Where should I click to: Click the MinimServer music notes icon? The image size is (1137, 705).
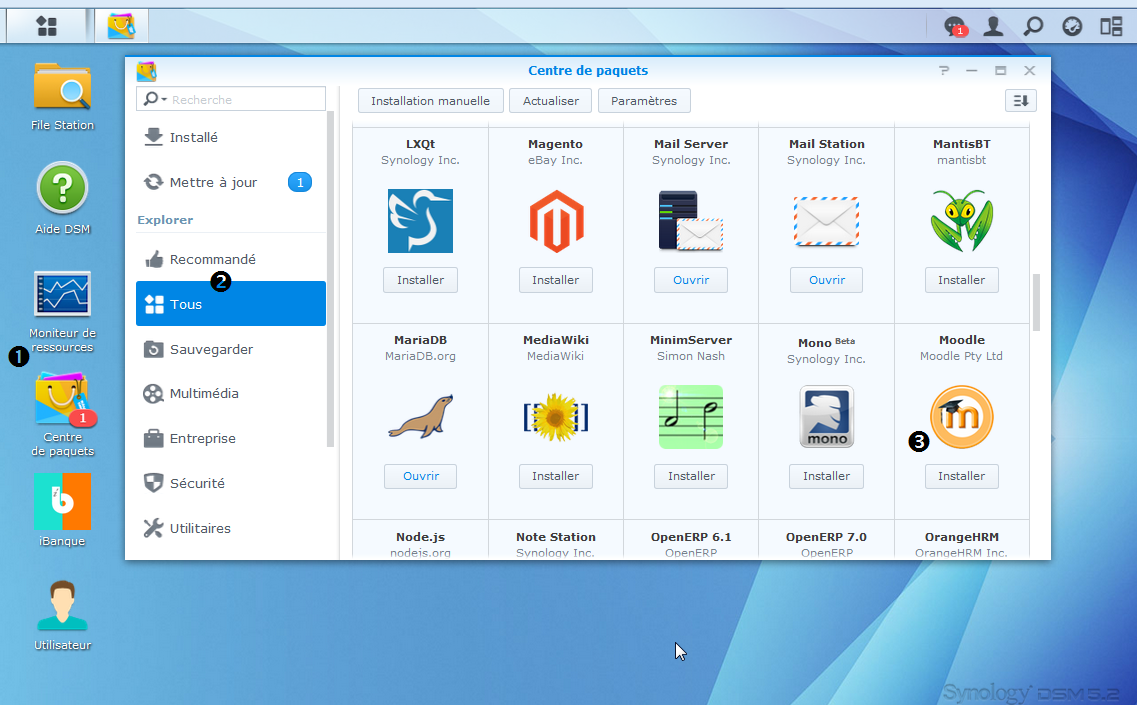[691, 417]
